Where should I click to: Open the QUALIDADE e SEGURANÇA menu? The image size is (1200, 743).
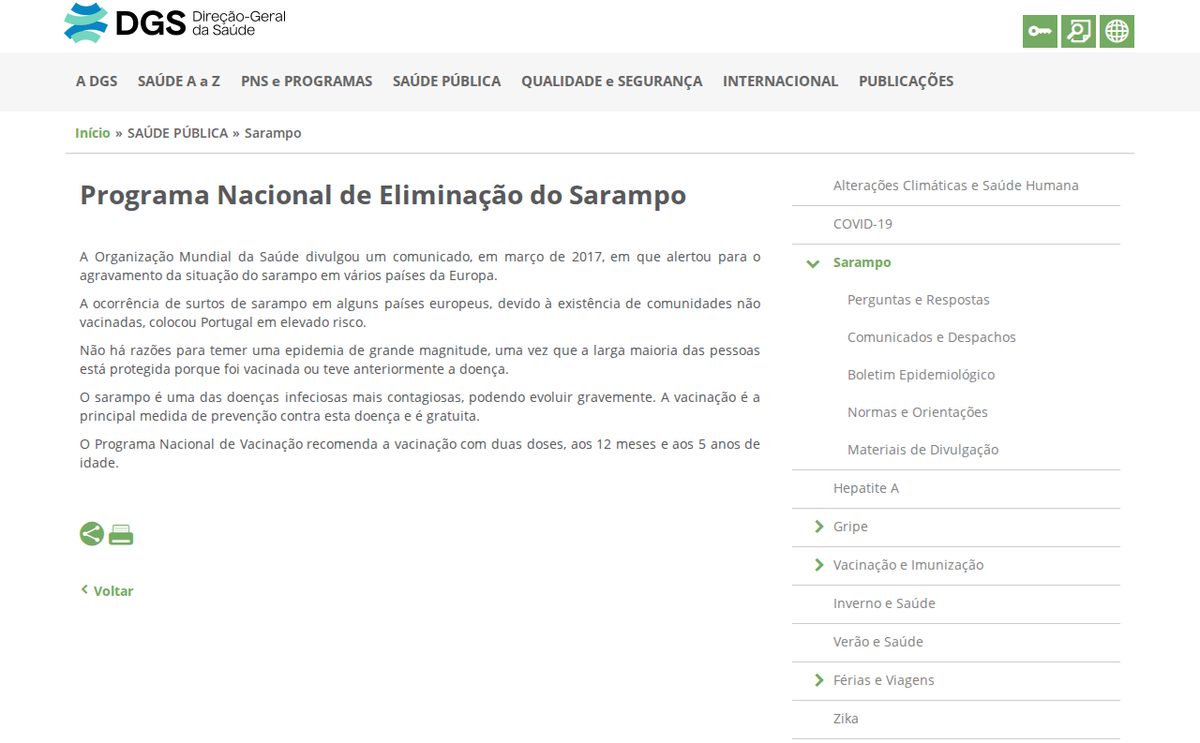[612, 81]
